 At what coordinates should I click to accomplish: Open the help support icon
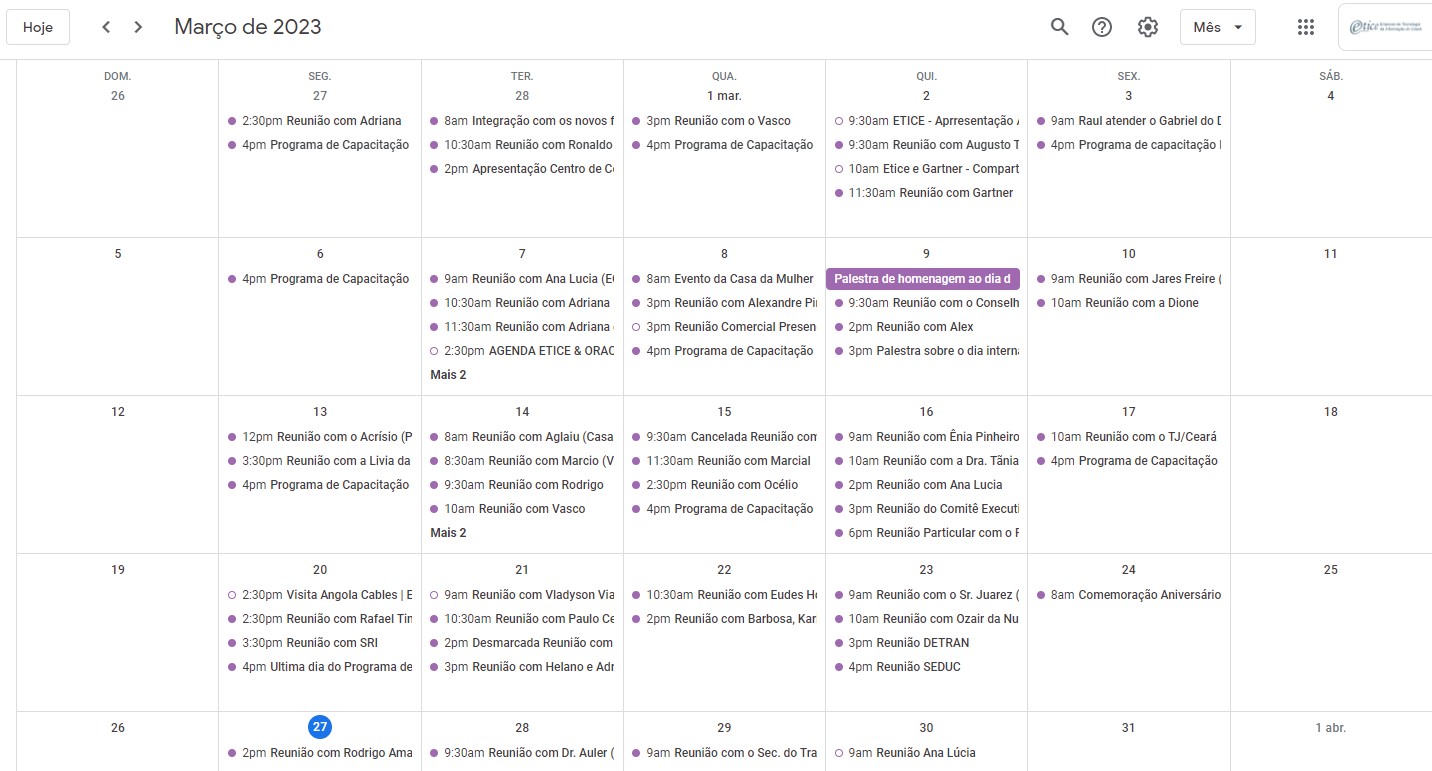point(1102,27)
